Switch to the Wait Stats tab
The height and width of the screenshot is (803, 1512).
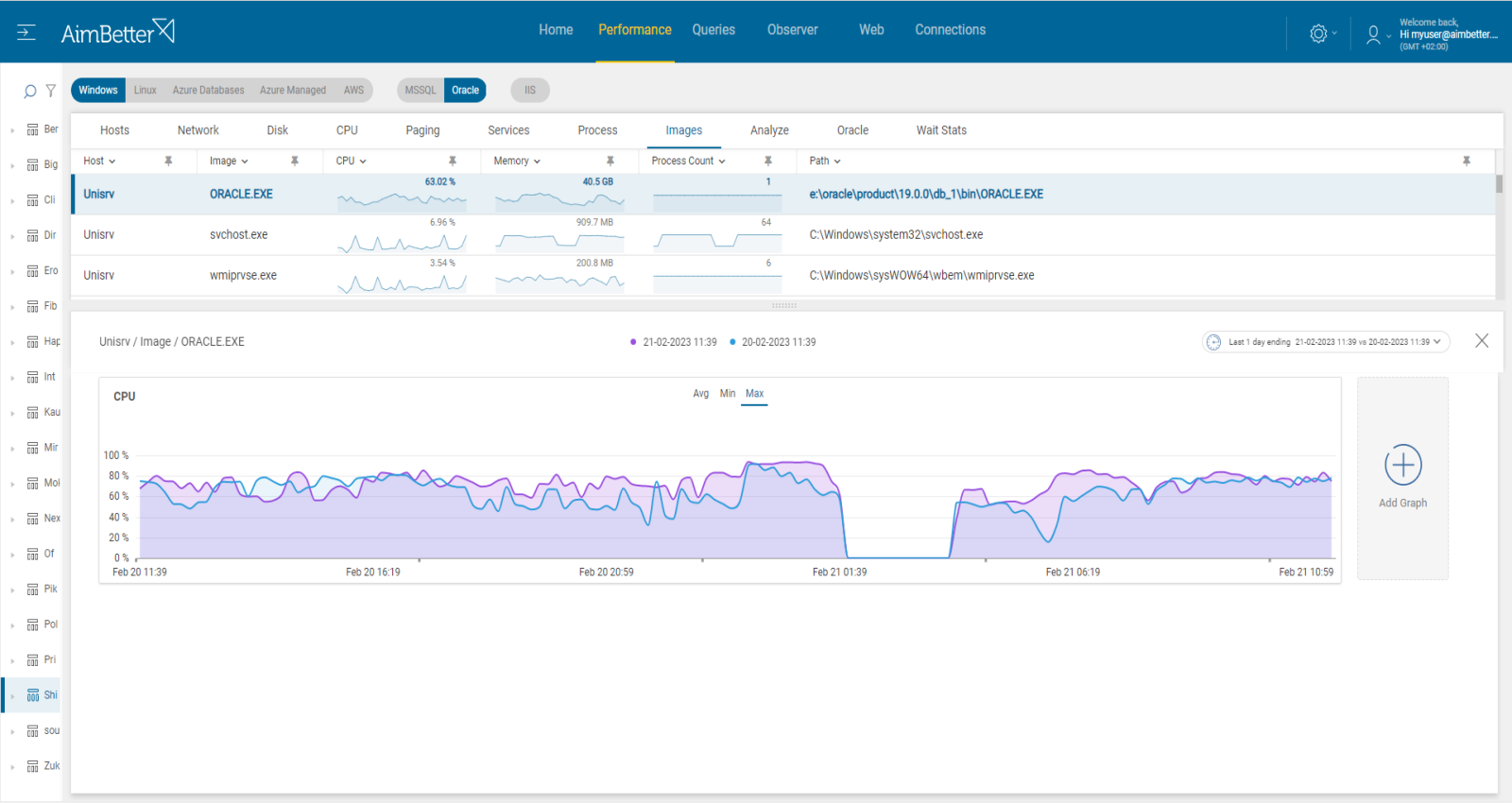point(941,130)
